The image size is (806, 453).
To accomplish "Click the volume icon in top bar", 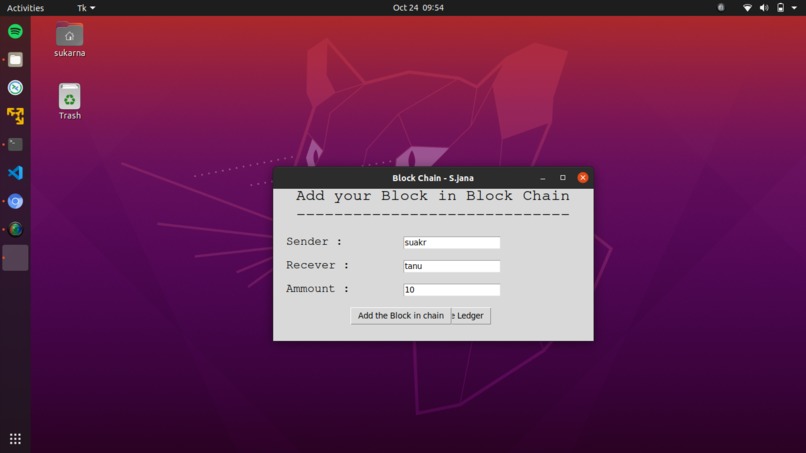I will point(764,8).
